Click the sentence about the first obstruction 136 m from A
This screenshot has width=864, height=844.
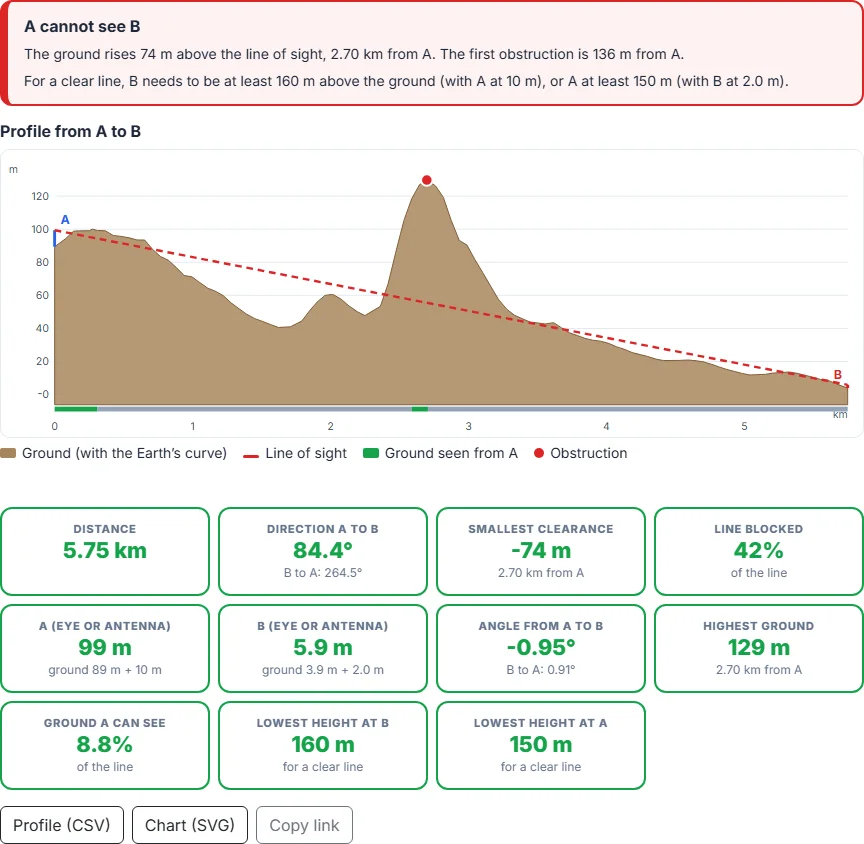click(562, 54)
